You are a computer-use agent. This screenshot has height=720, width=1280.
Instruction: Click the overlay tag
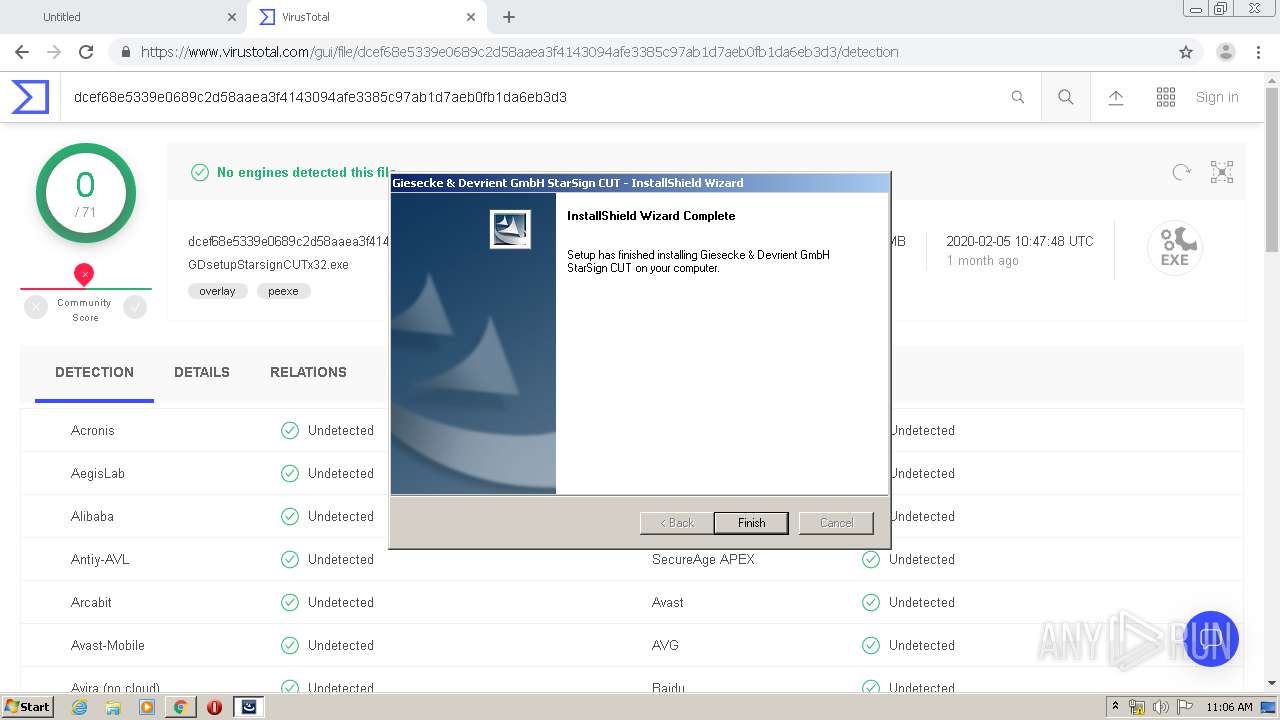coord(217,291)
